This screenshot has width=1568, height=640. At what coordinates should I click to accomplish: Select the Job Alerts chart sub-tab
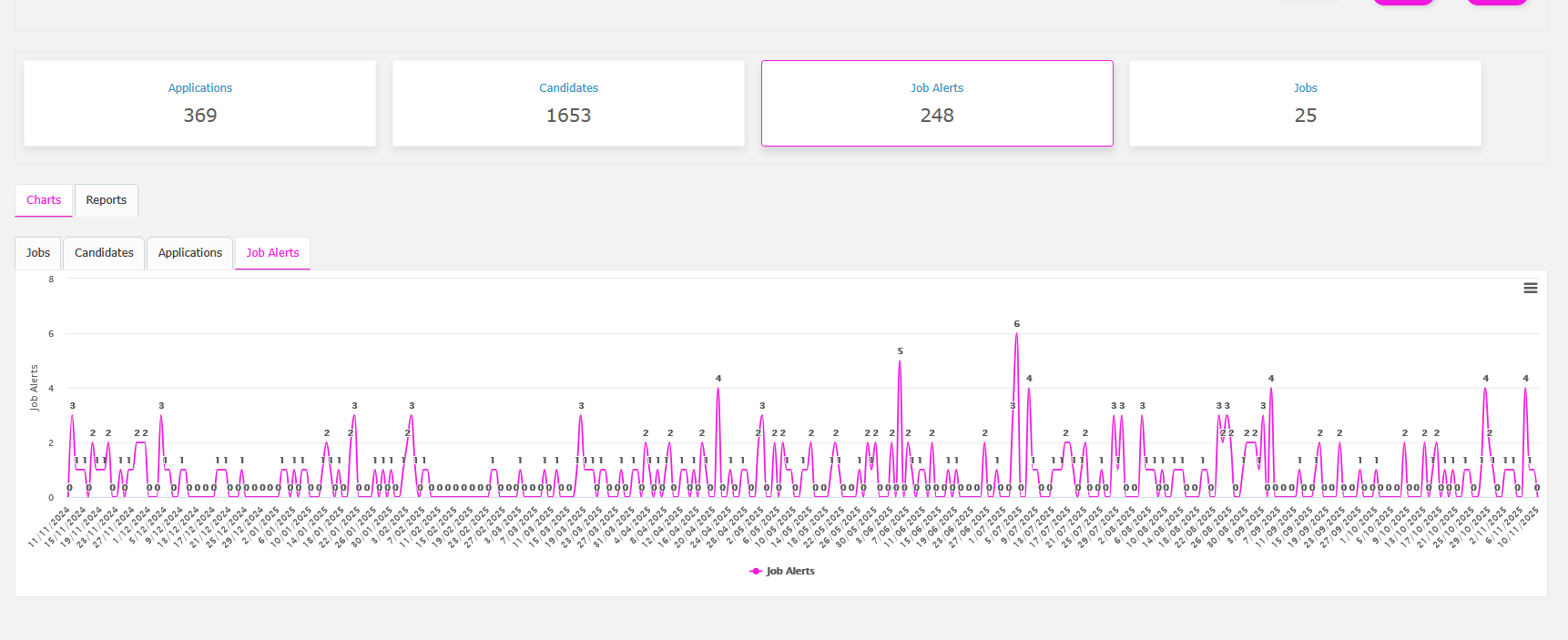point(272,253)
